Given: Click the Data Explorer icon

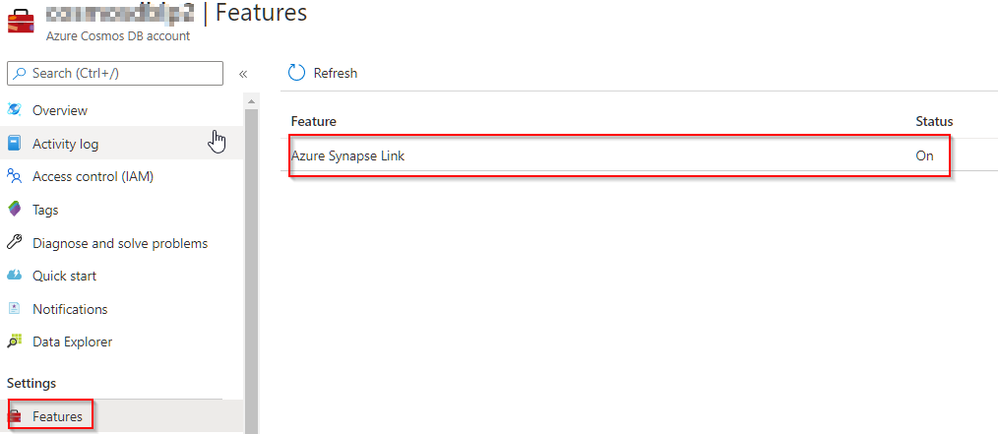Looking at the screenshot, I should tap(14, 342).
